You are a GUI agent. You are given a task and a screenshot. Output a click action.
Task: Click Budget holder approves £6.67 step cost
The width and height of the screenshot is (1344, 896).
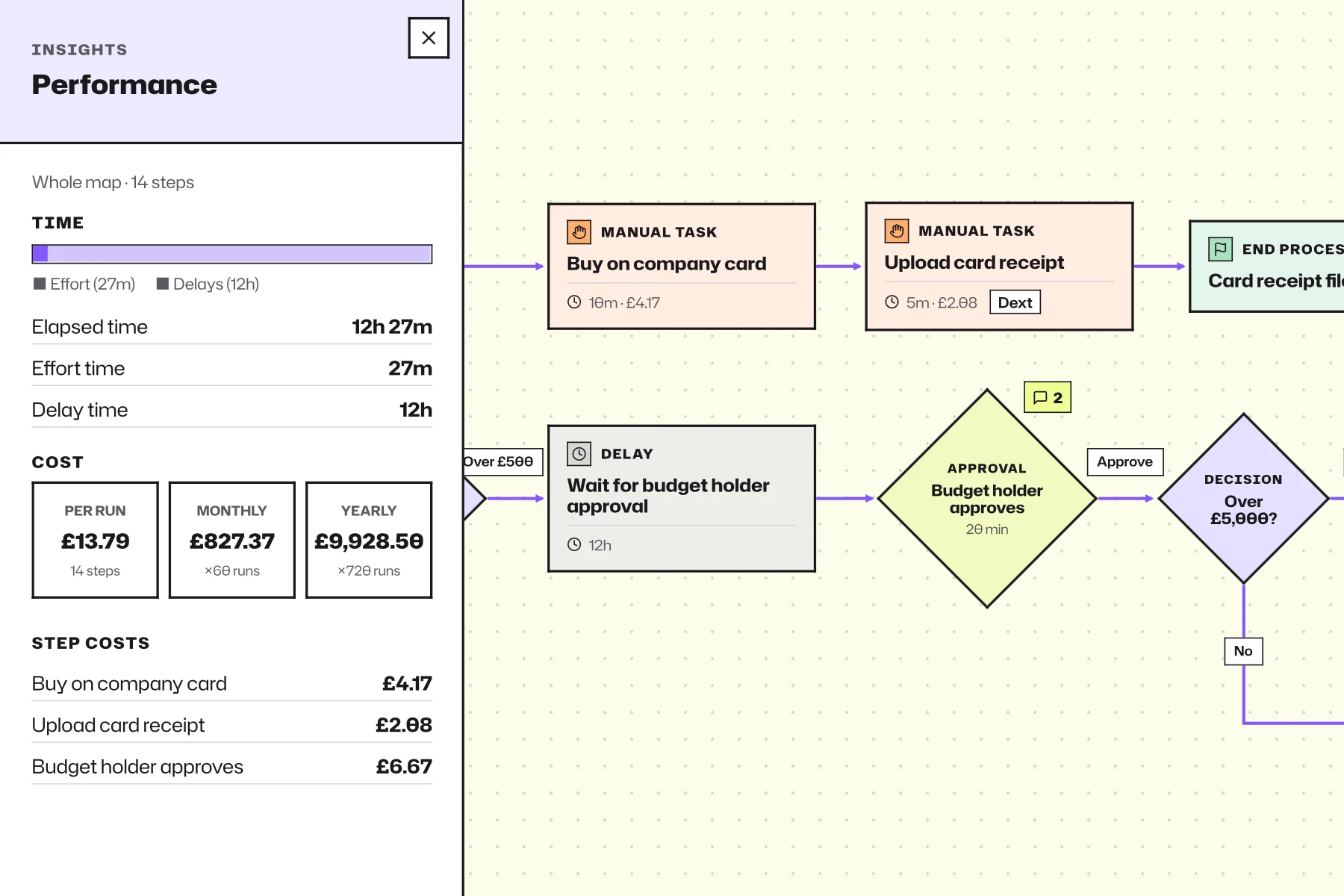[232, 767]
